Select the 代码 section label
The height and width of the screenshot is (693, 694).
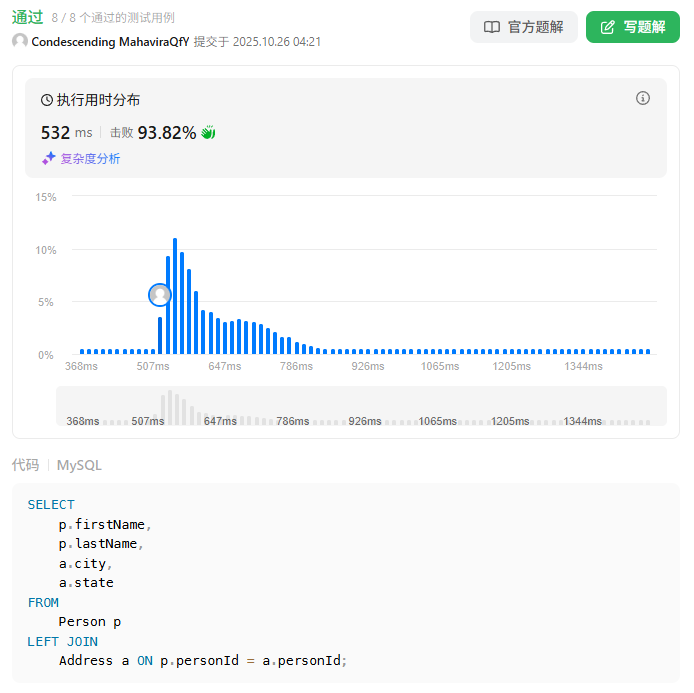[x=25, y=465]
